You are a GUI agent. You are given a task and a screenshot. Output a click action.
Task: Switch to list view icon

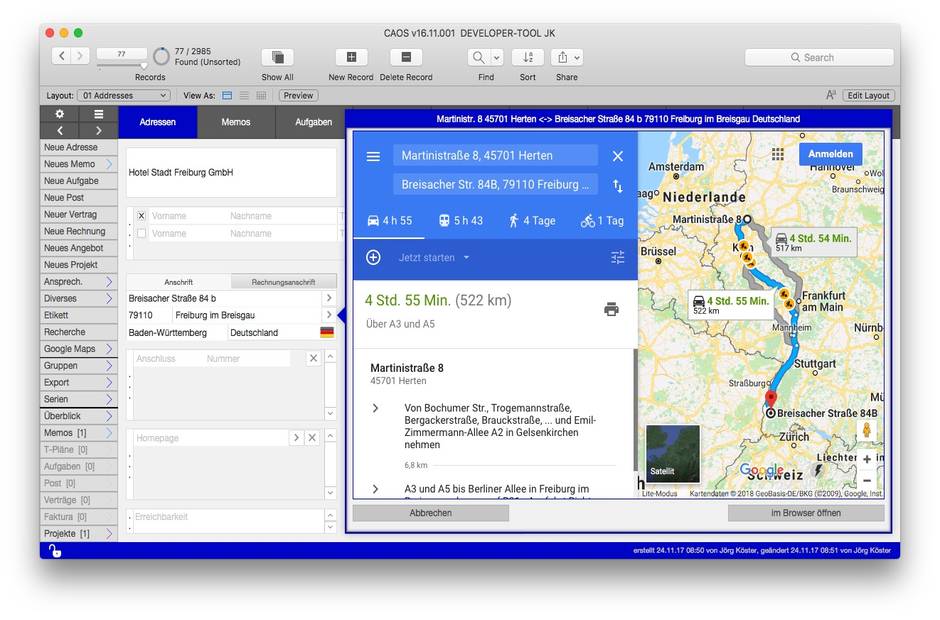click(x=244, y=95)
